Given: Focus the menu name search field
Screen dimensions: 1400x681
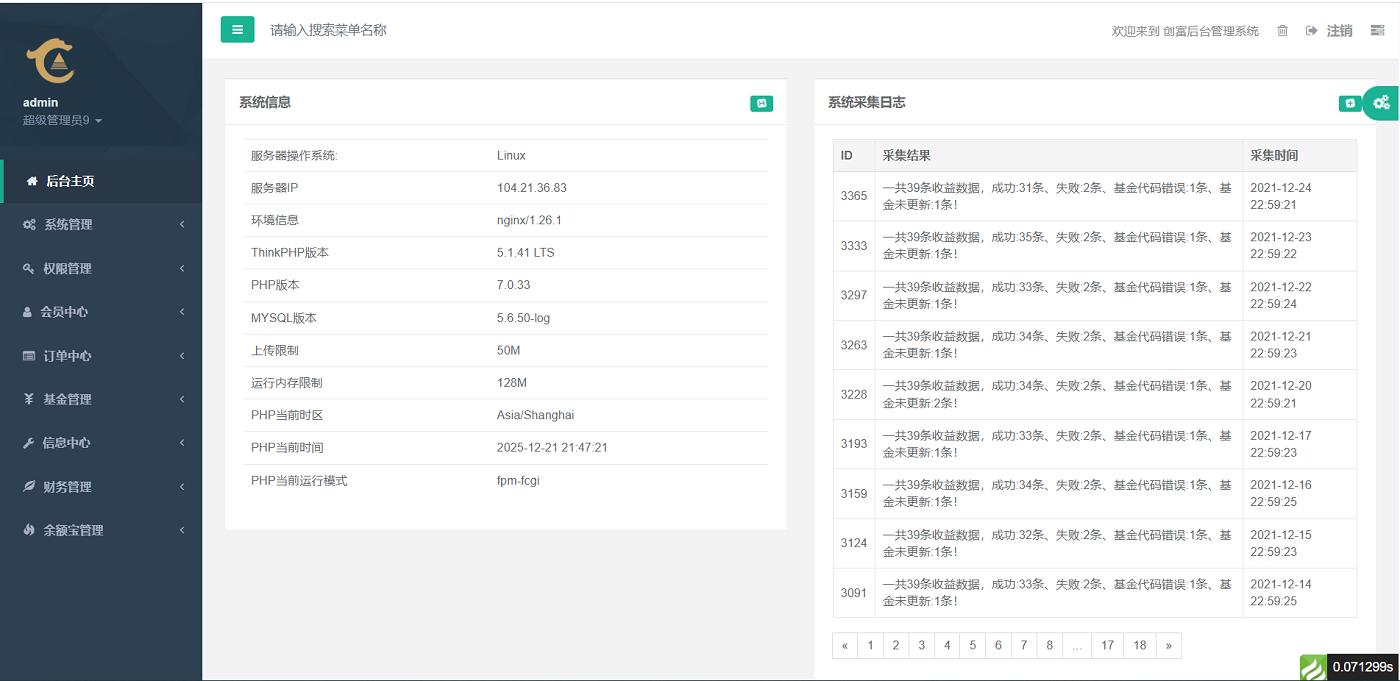Looking at the screenshot, I should (400, 30).
